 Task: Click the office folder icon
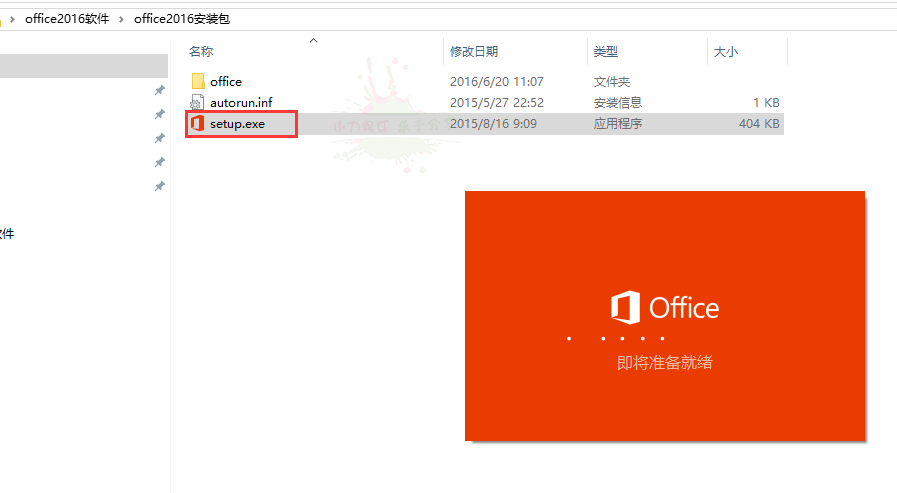(198, 81)
